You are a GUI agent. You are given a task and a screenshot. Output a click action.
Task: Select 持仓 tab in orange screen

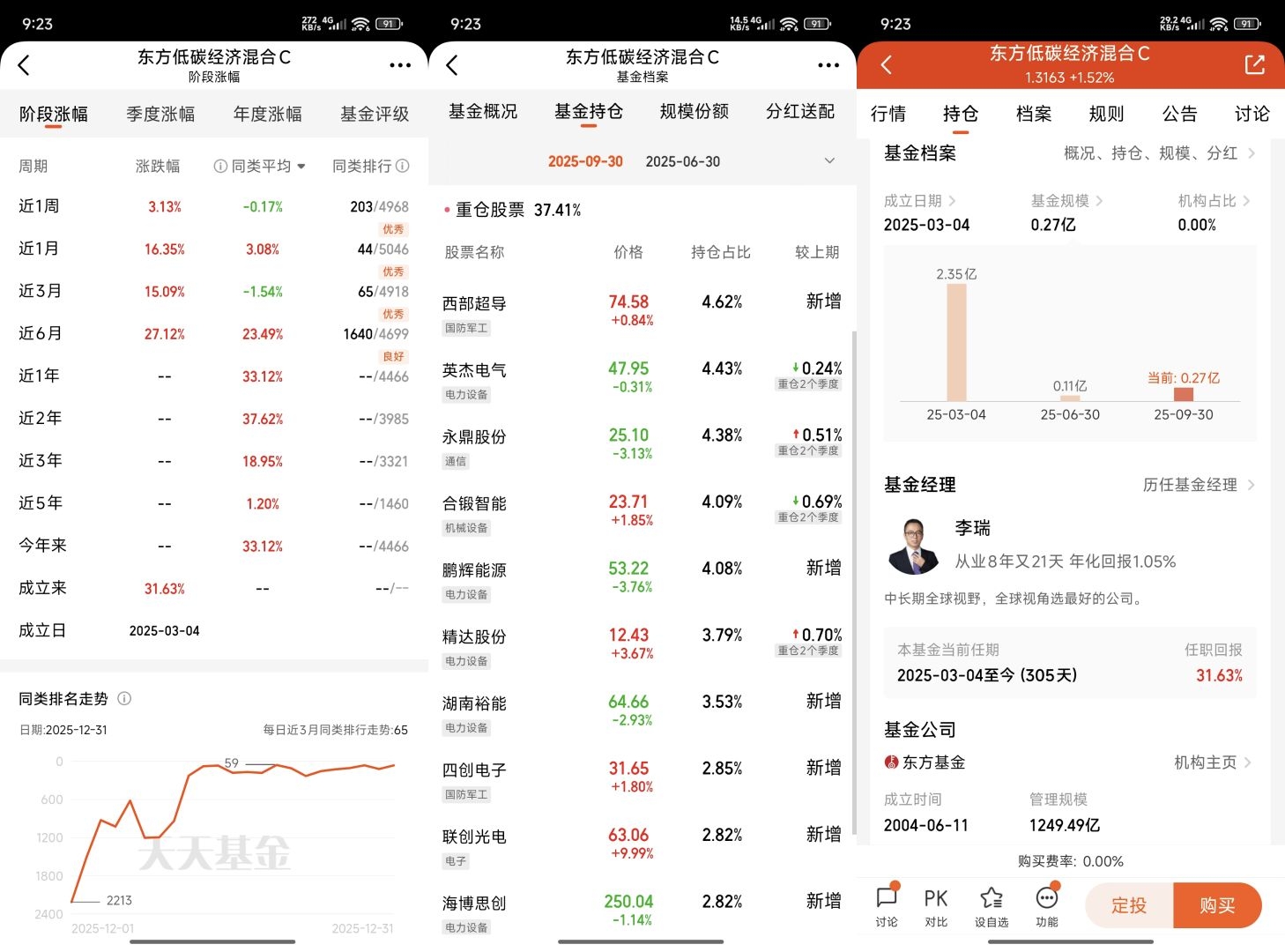[x=961, y=114]
